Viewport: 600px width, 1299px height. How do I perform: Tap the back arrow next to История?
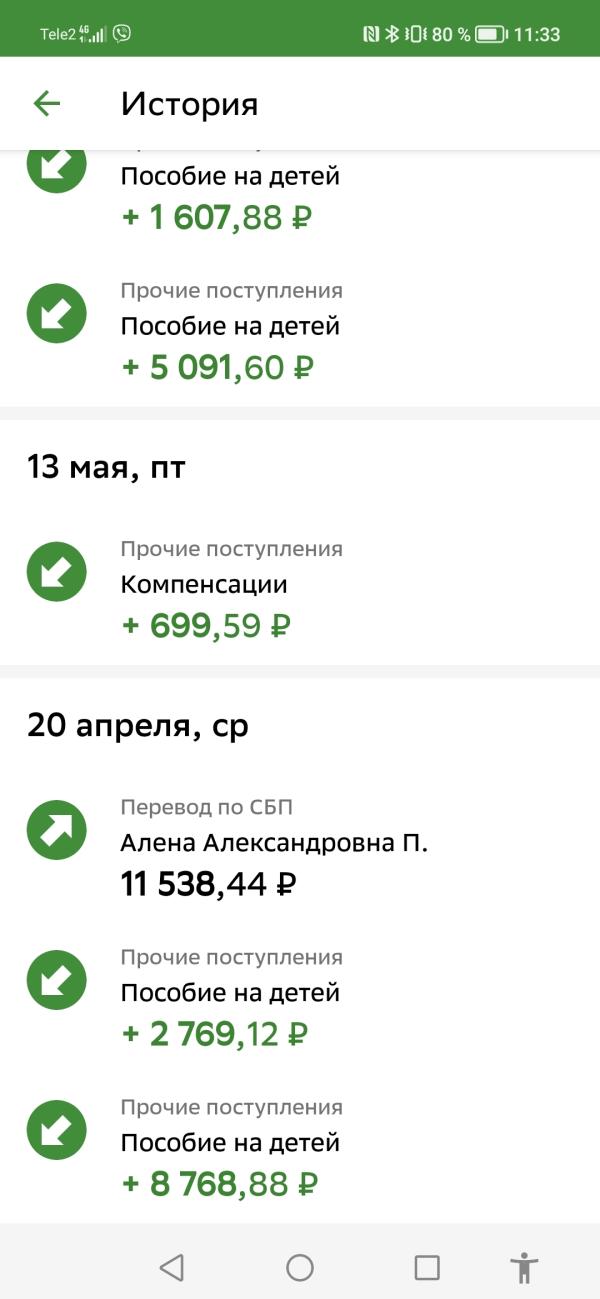click(47, 103)
